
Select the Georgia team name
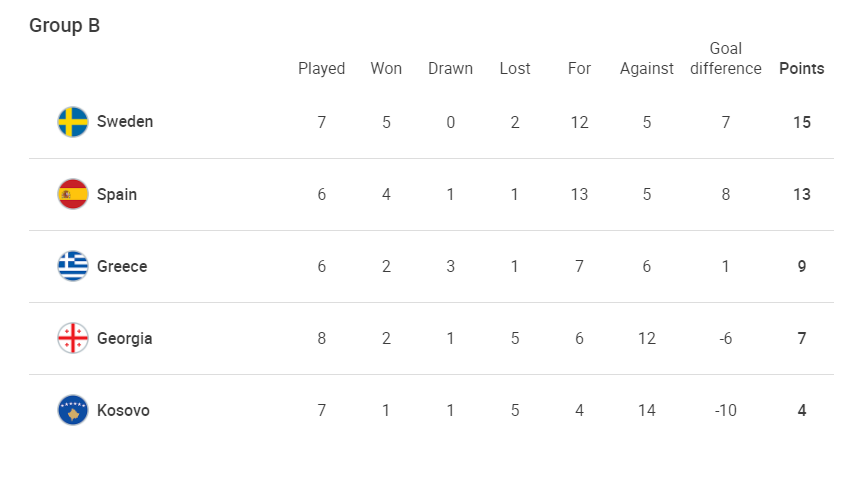point(125,338)
